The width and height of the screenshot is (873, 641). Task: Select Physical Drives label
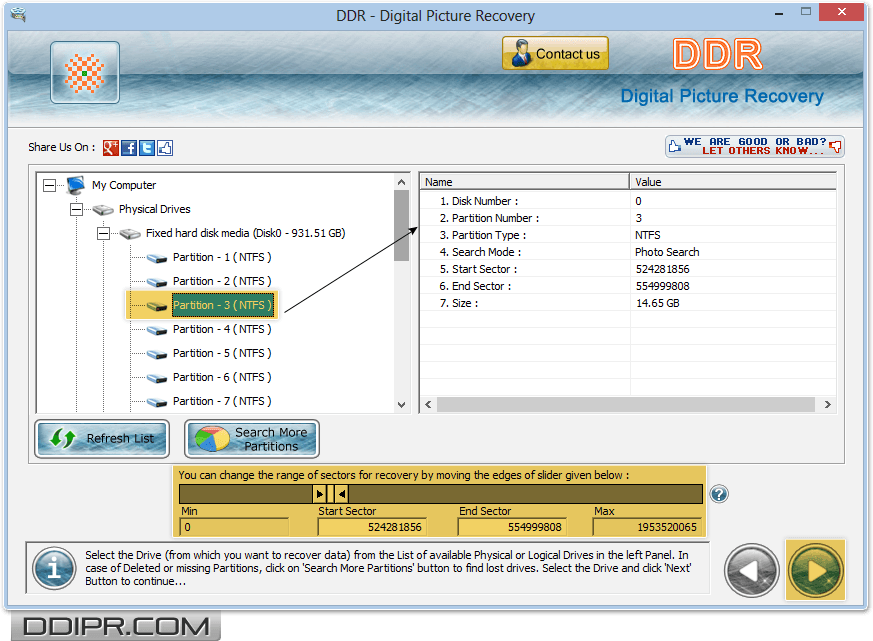[155, 209]
